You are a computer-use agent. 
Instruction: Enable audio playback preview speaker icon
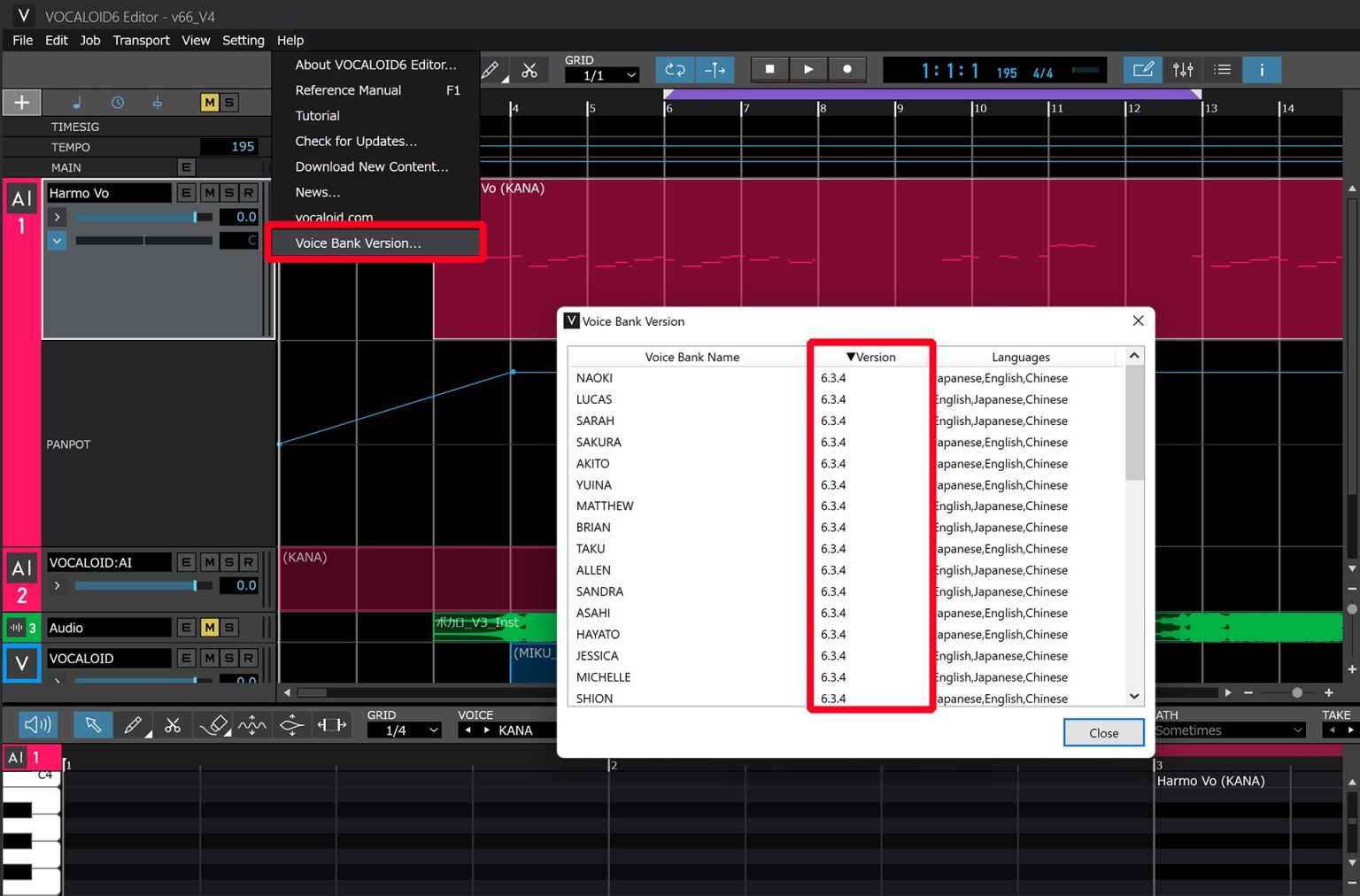point(37,724)
